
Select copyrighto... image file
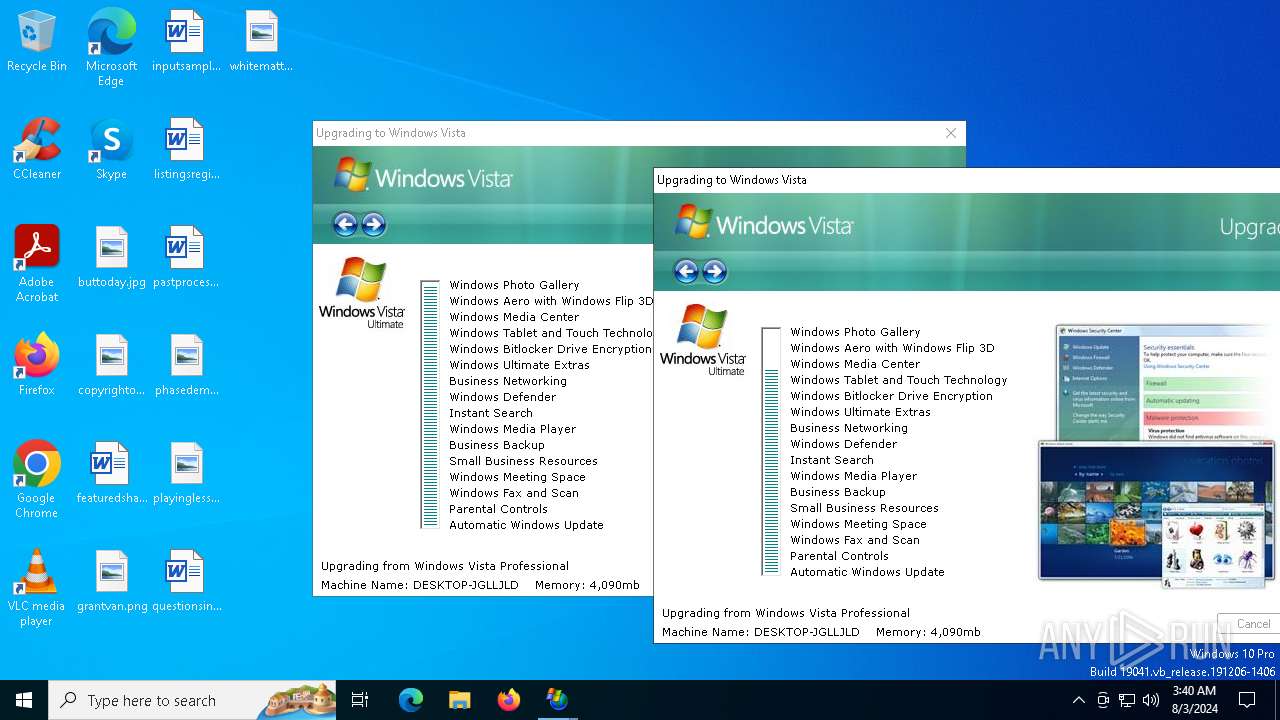(x=112, y=366)
